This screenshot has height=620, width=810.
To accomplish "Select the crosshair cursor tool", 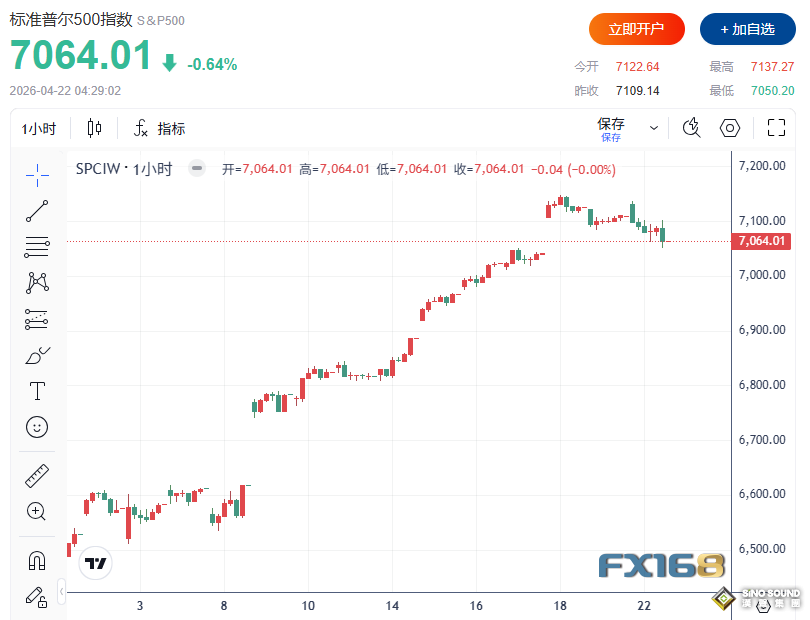I will (37, 174).
